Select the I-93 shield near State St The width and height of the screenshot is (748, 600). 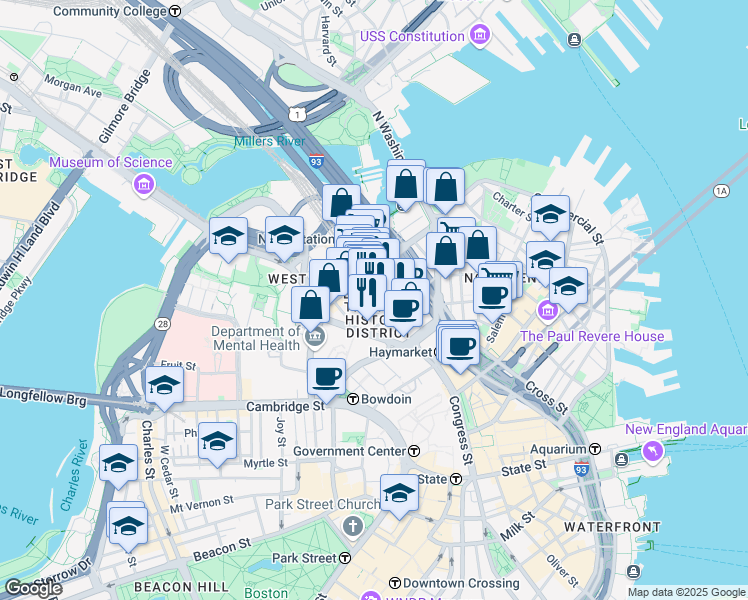click(581, 469)
